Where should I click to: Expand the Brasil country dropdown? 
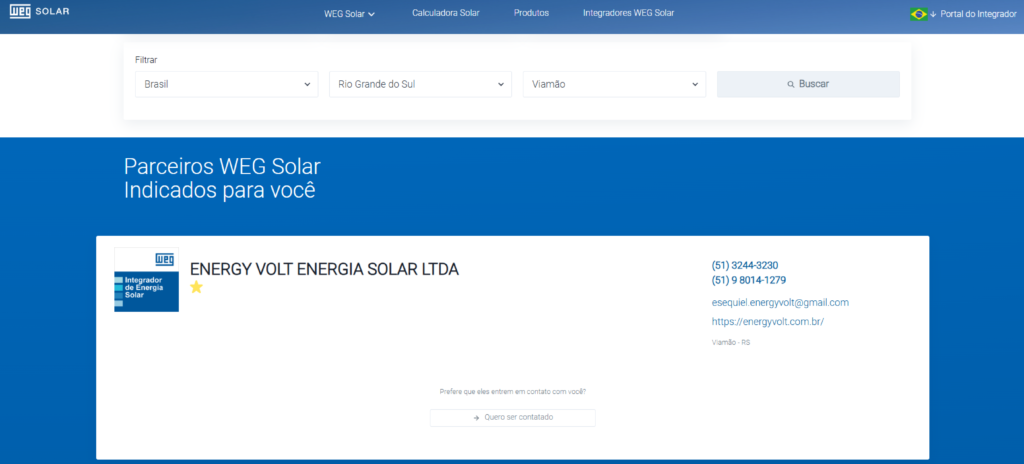pos(226,84)
